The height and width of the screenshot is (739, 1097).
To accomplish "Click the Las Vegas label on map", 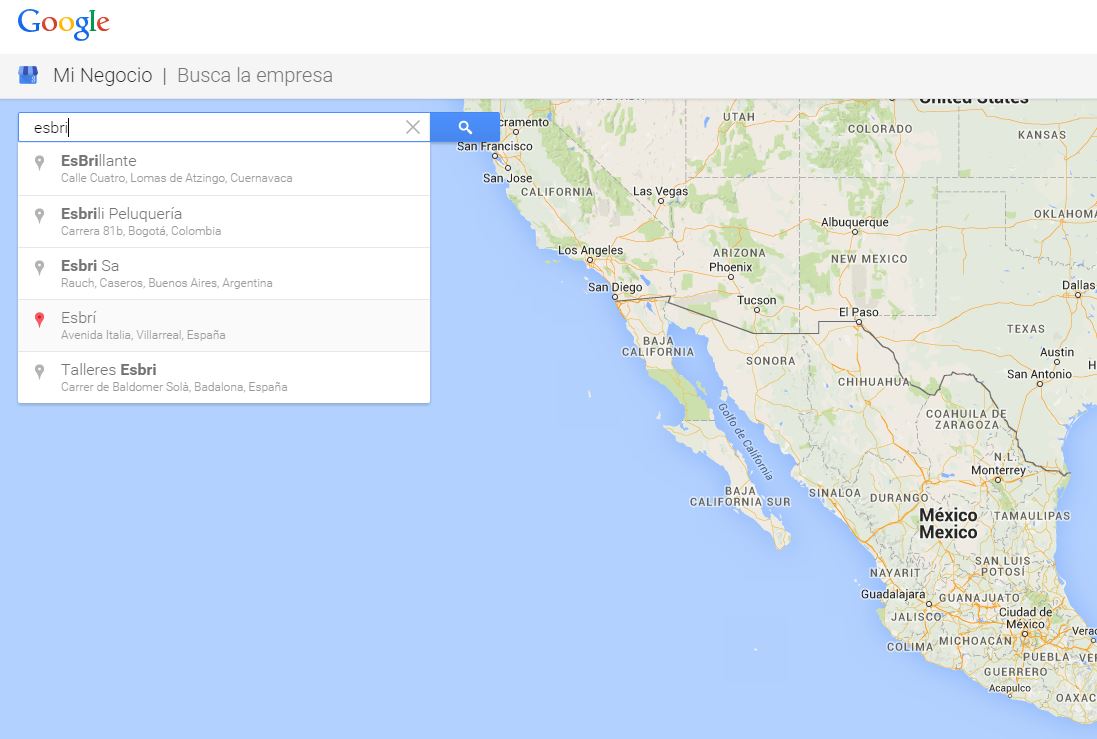I will tap(660, 191).
